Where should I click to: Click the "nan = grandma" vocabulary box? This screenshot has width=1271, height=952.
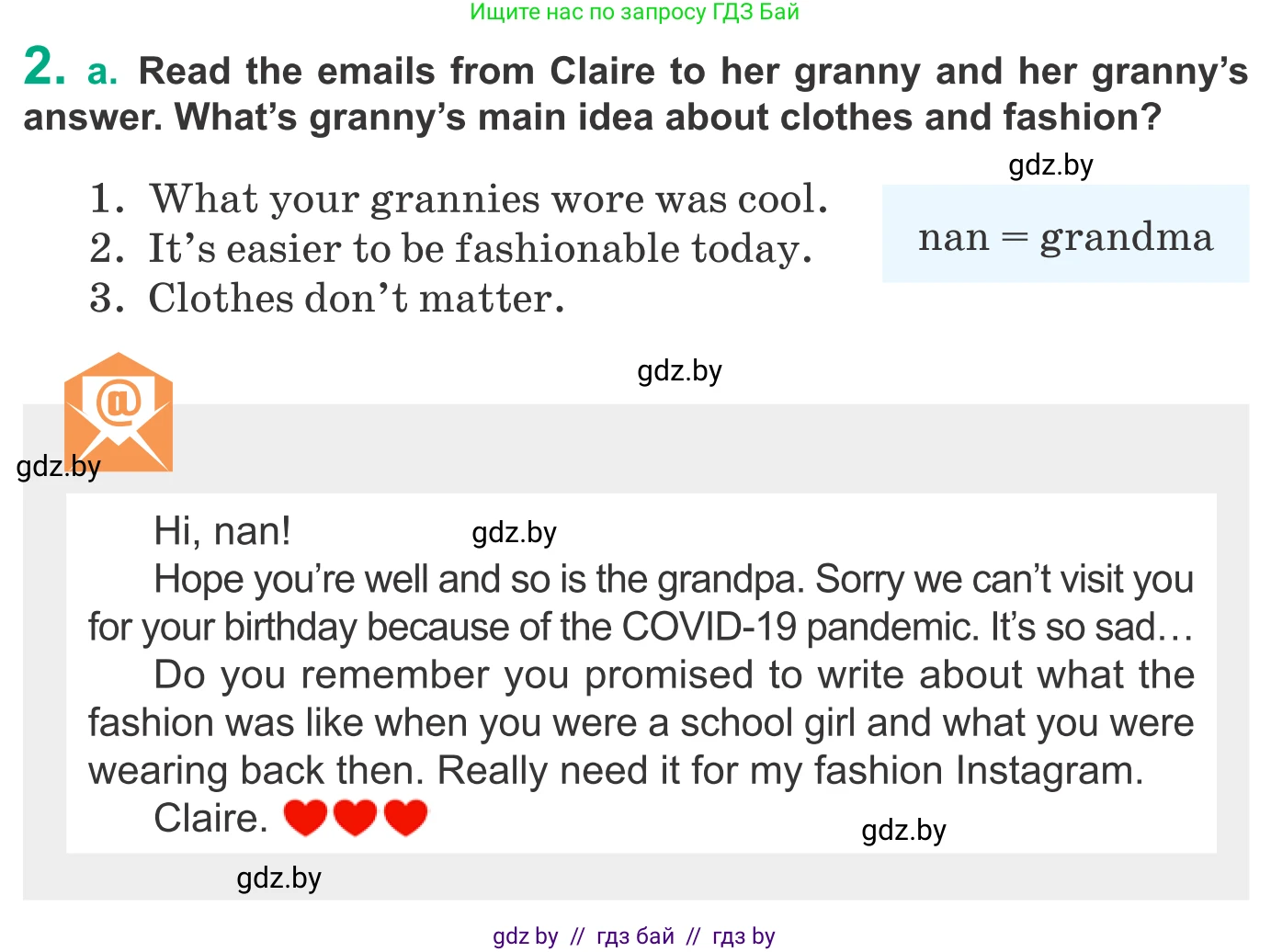click(1065, 235)
